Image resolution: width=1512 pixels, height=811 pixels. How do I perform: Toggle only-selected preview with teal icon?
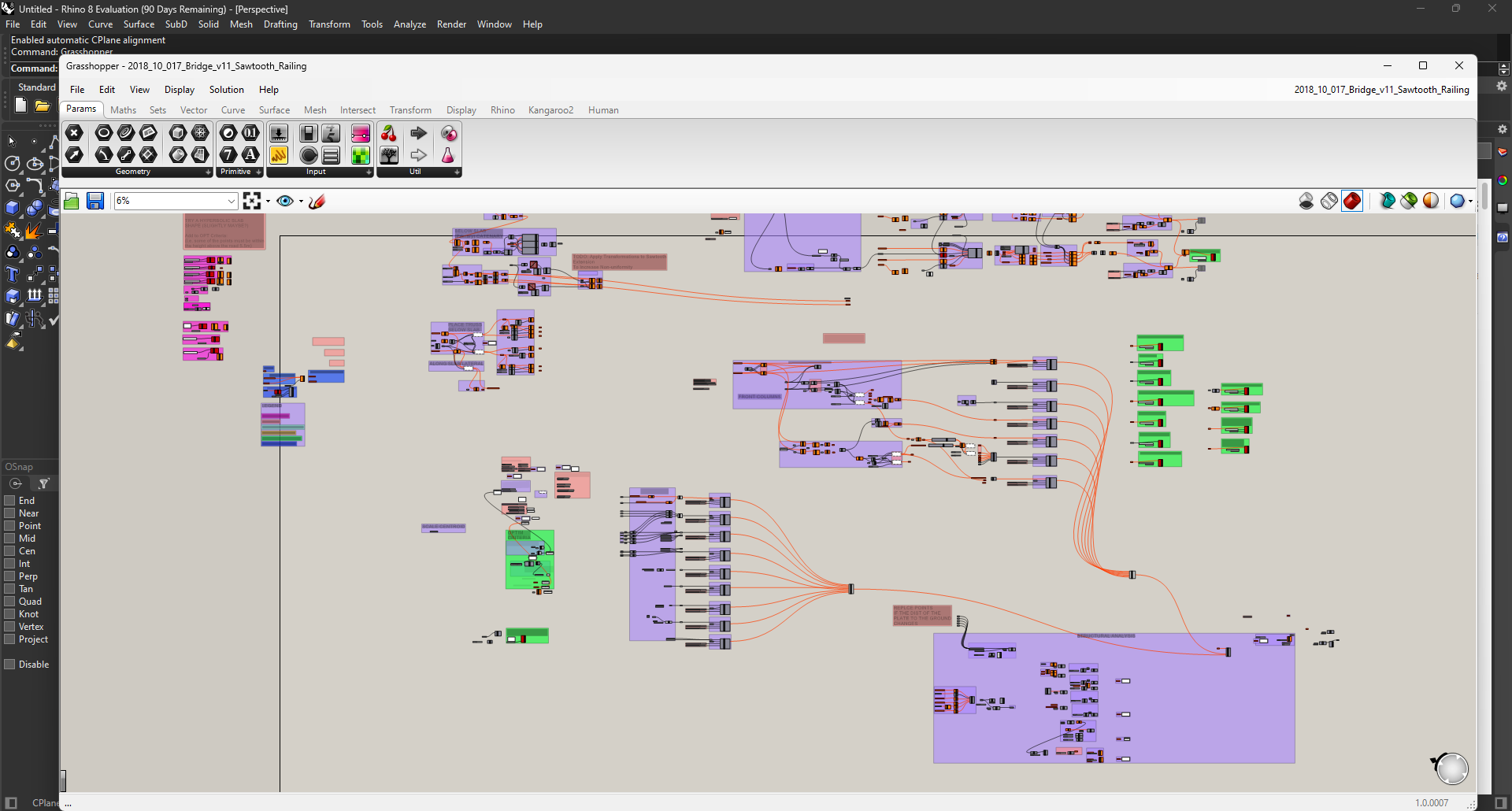click(x=1388, y=202)
